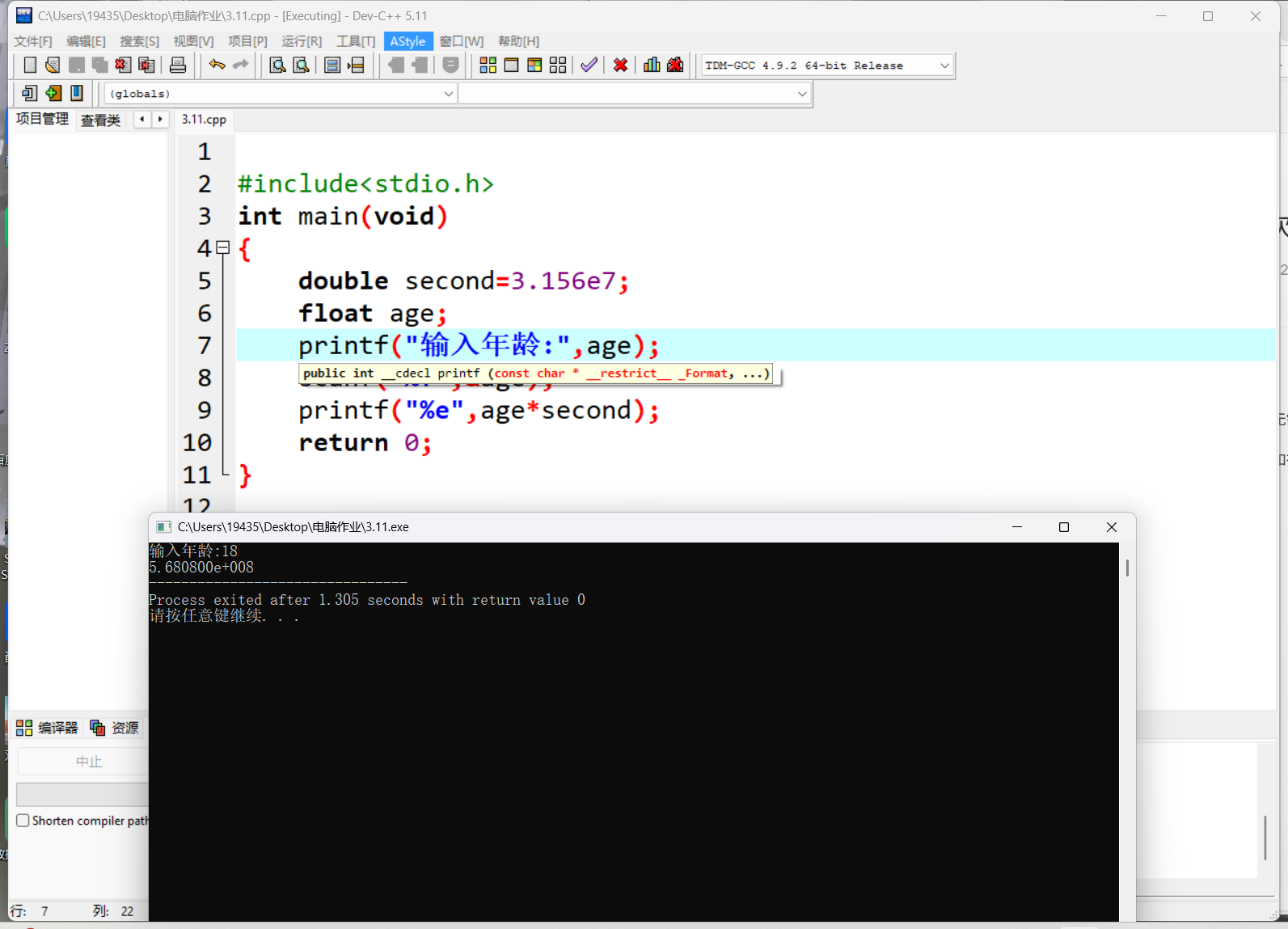This screenshot has width=1288, height=929.
Task: Open the 帮助[H] menu
Action: point(518,41)
